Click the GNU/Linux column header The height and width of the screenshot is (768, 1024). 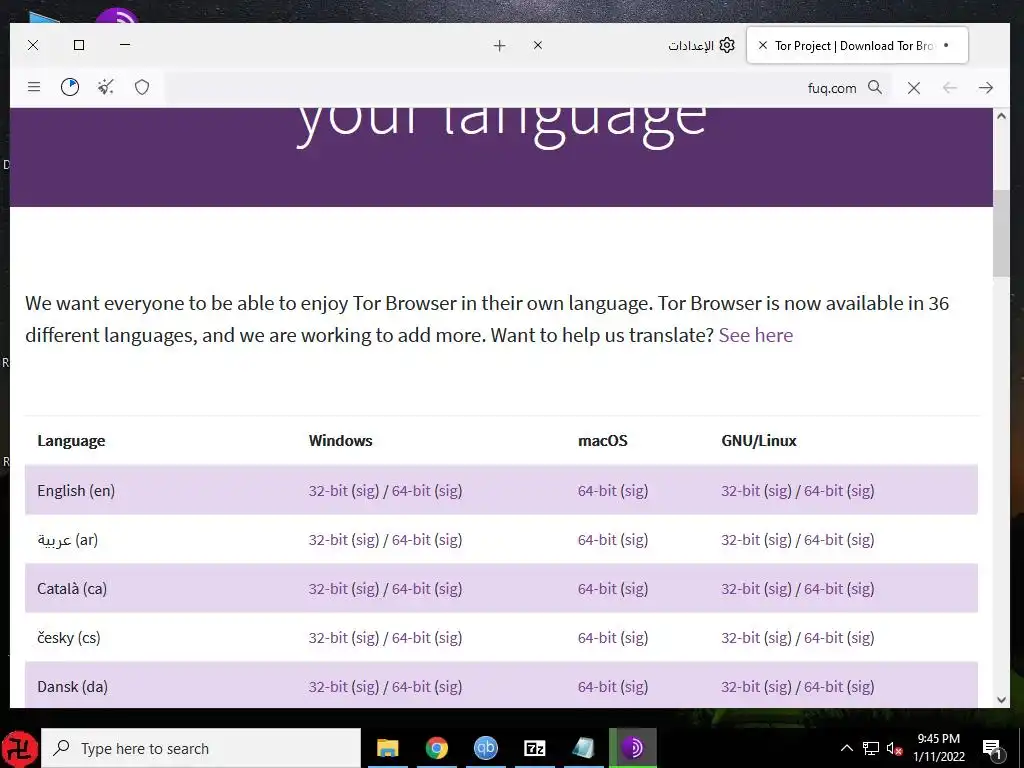pyautogui.click(x=759, y=441)
